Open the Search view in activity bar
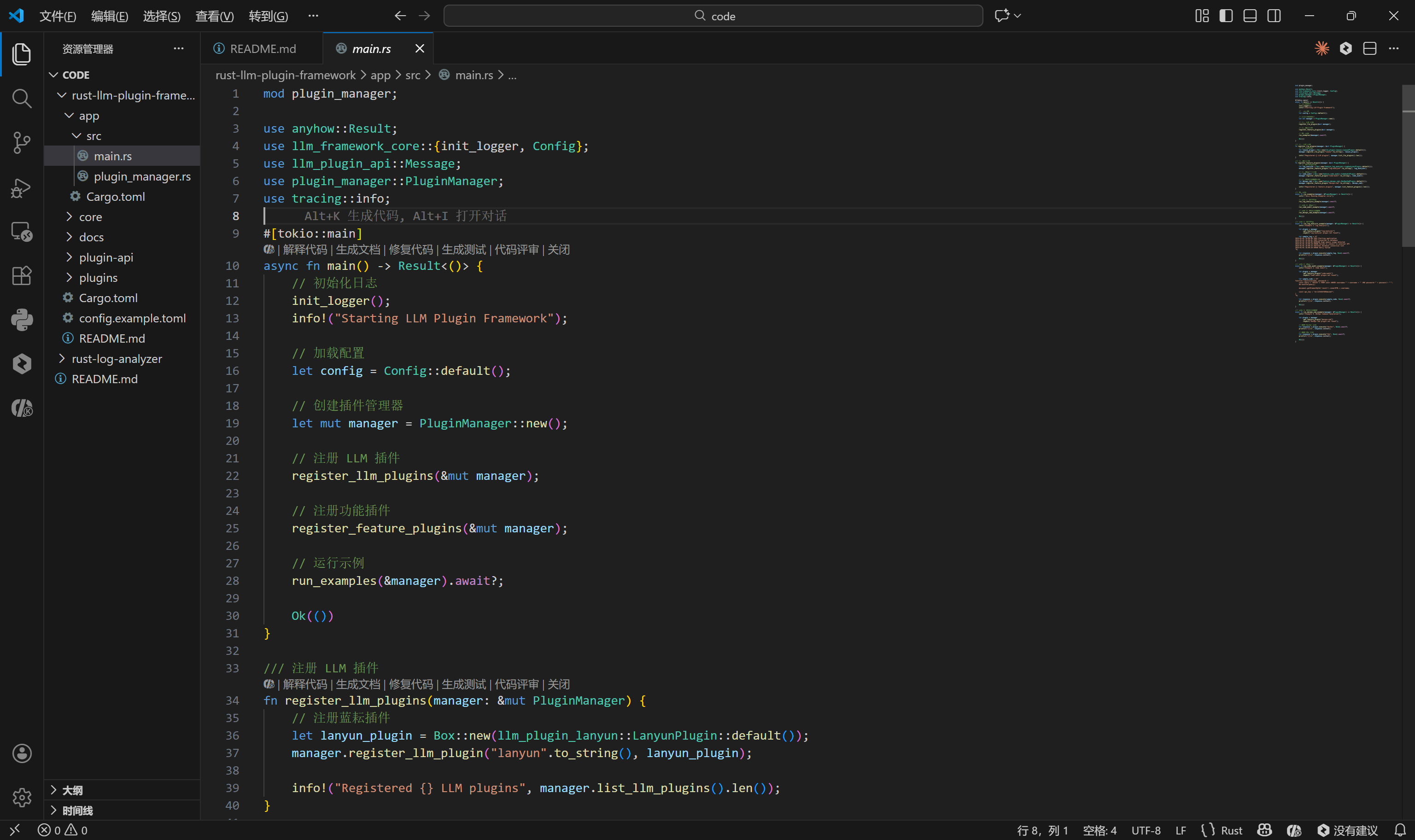 coord(22,99)
